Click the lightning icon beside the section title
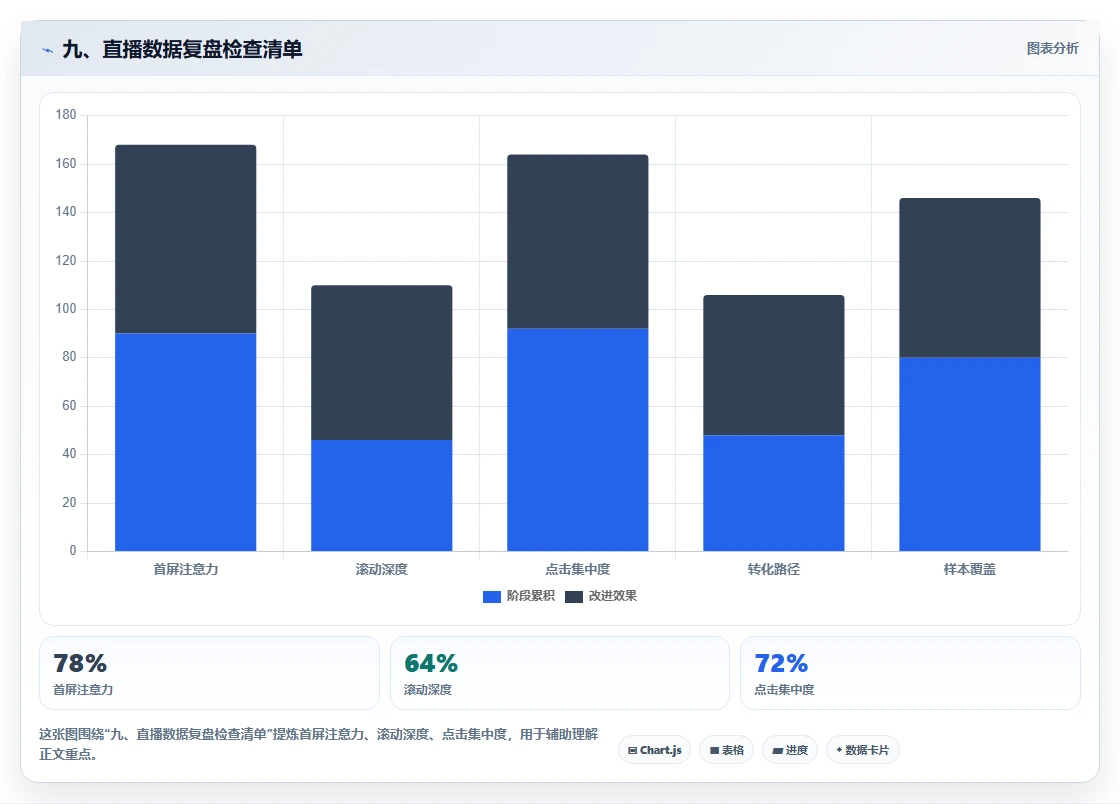The image size is (1120, 804). tap(47, 50)
